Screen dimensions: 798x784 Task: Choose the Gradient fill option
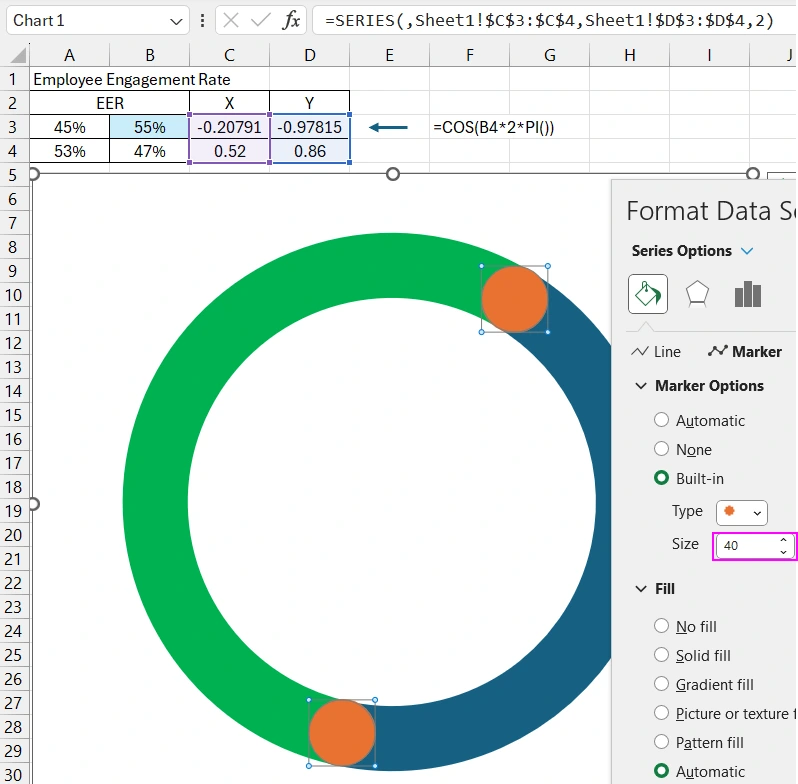click(661, 685)
